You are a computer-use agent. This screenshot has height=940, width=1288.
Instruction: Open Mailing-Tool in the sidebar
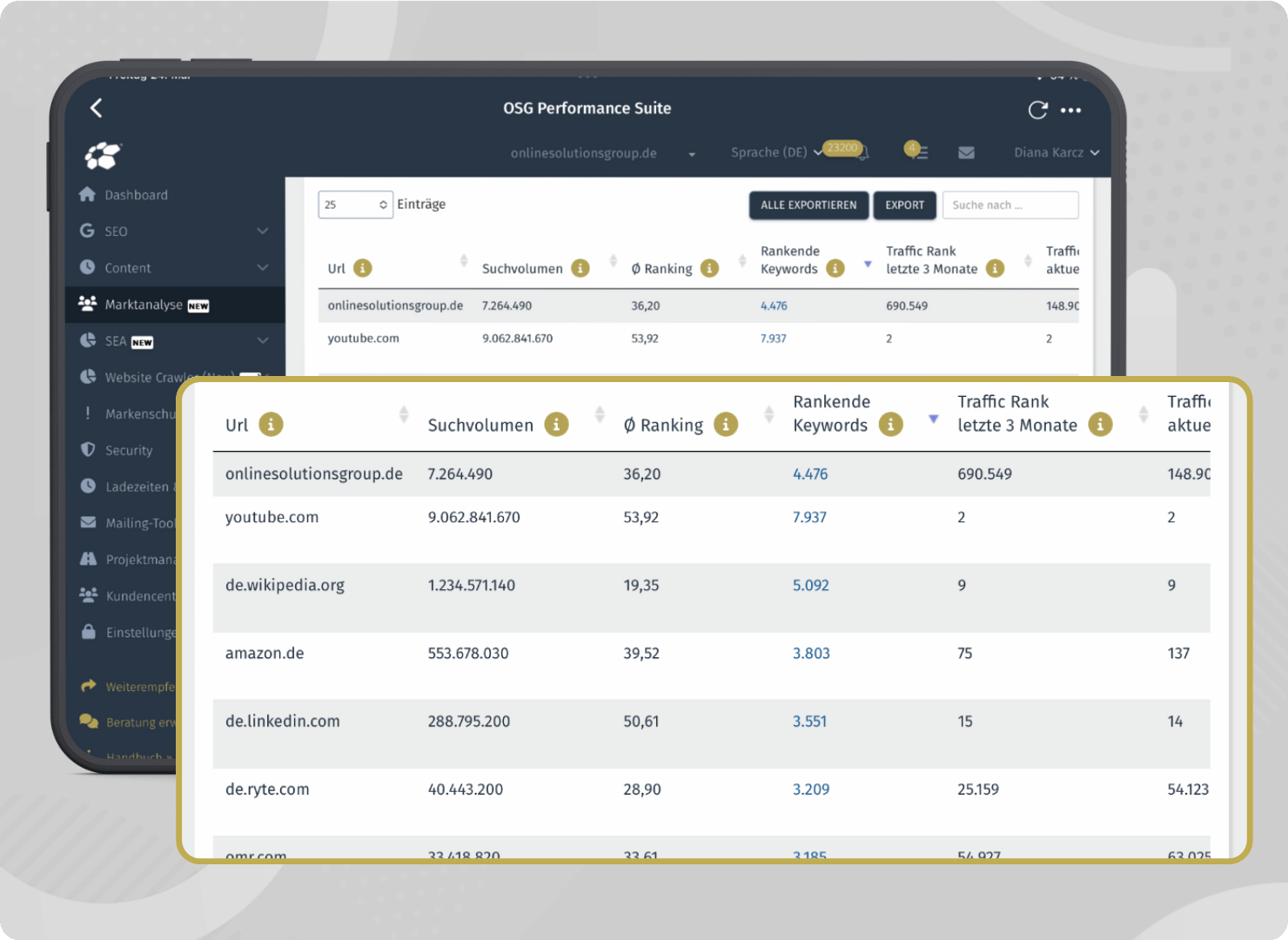point(128,523)
